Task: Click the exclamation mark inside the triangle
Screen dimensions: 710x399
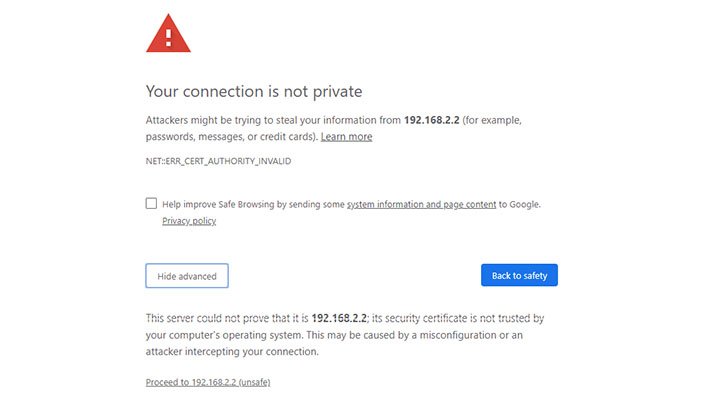Action: coord(168,38)
